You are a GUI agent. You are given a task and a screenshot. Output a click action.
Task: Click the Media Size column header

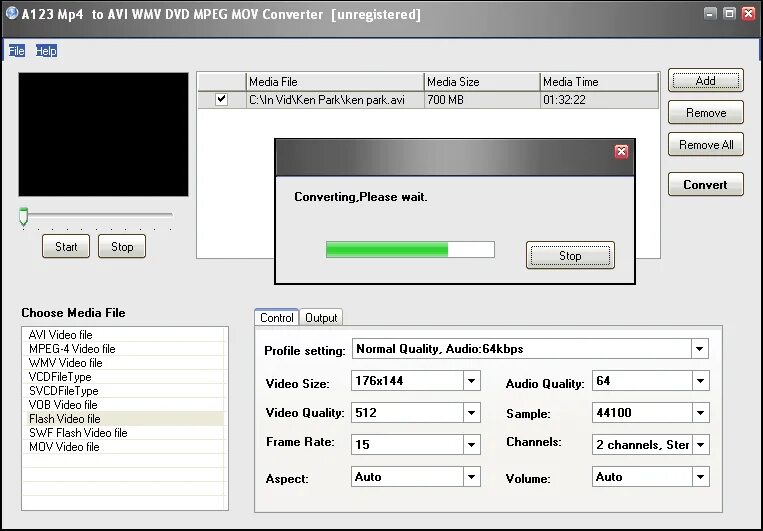pos(482,82)
